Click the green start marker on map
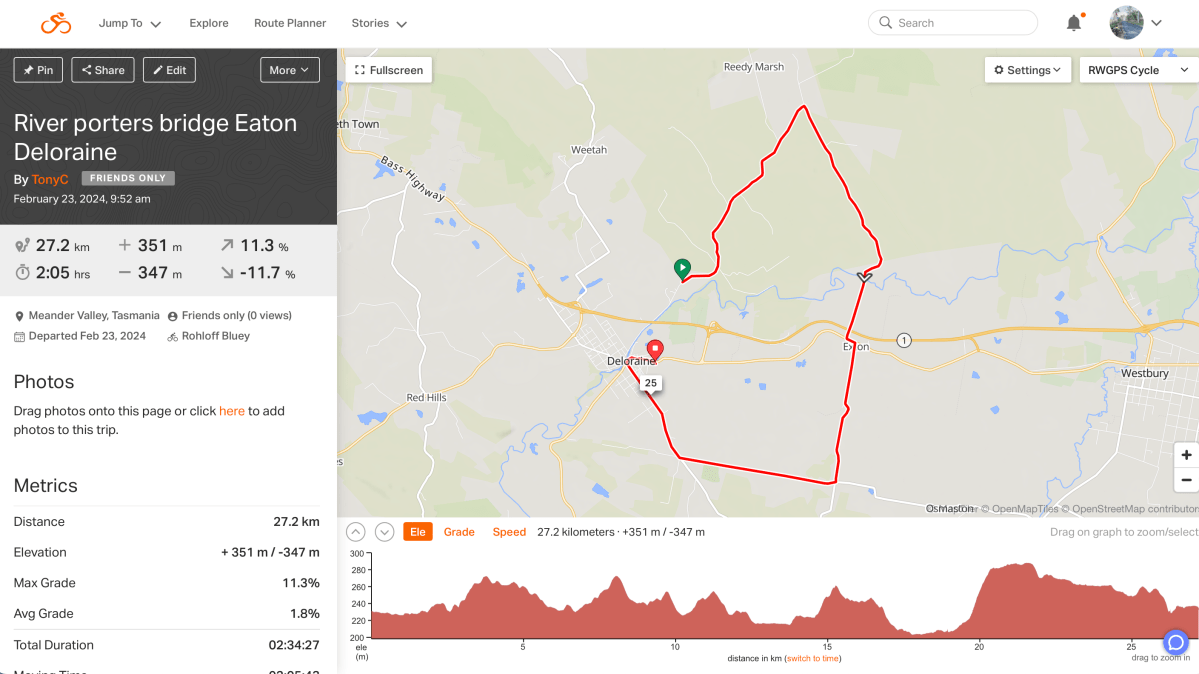The height and width of the screenshot is (674, 1199). coord(682,268)
